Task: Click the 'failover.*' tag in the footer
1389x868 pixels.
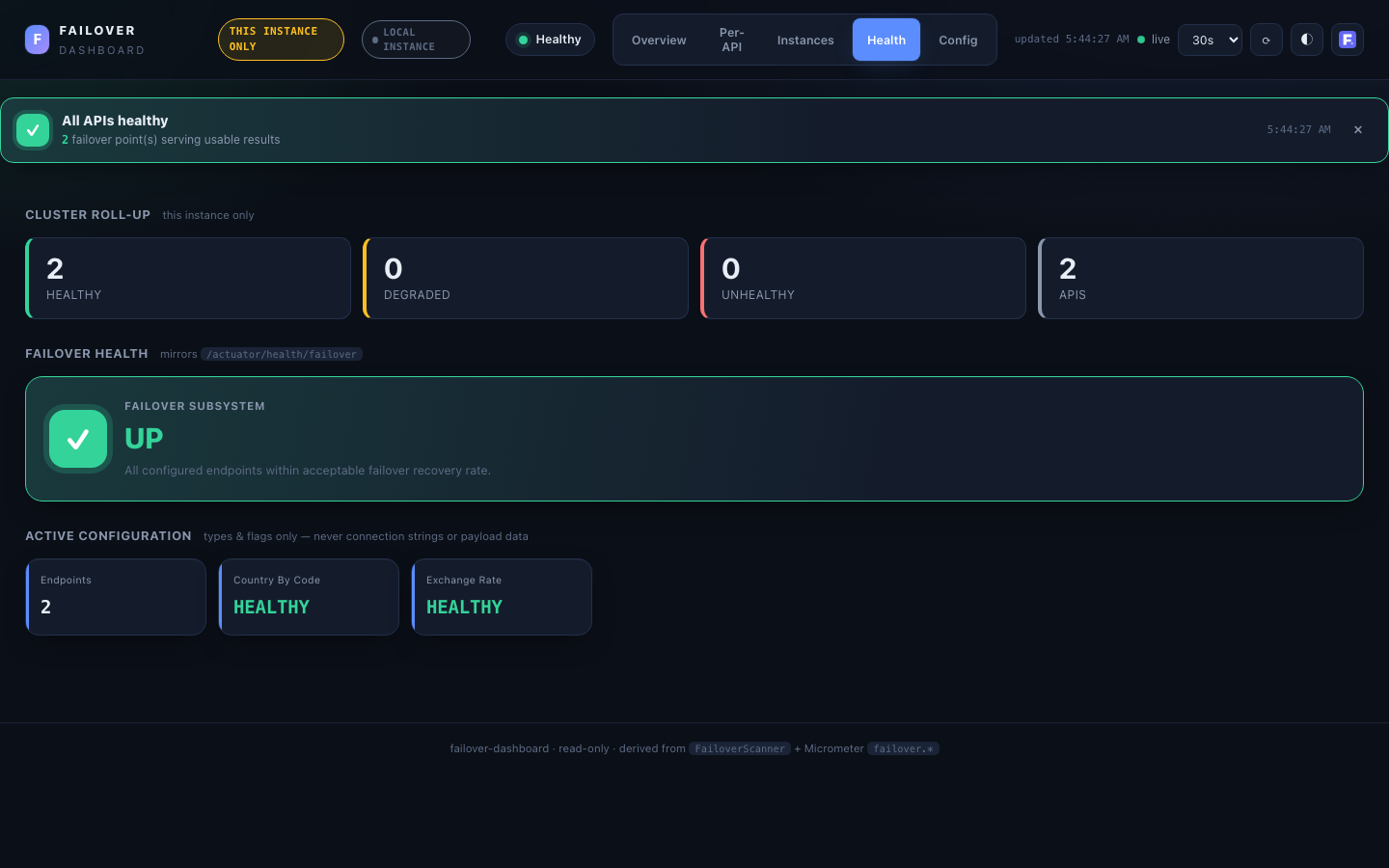Action: point(903,748)
